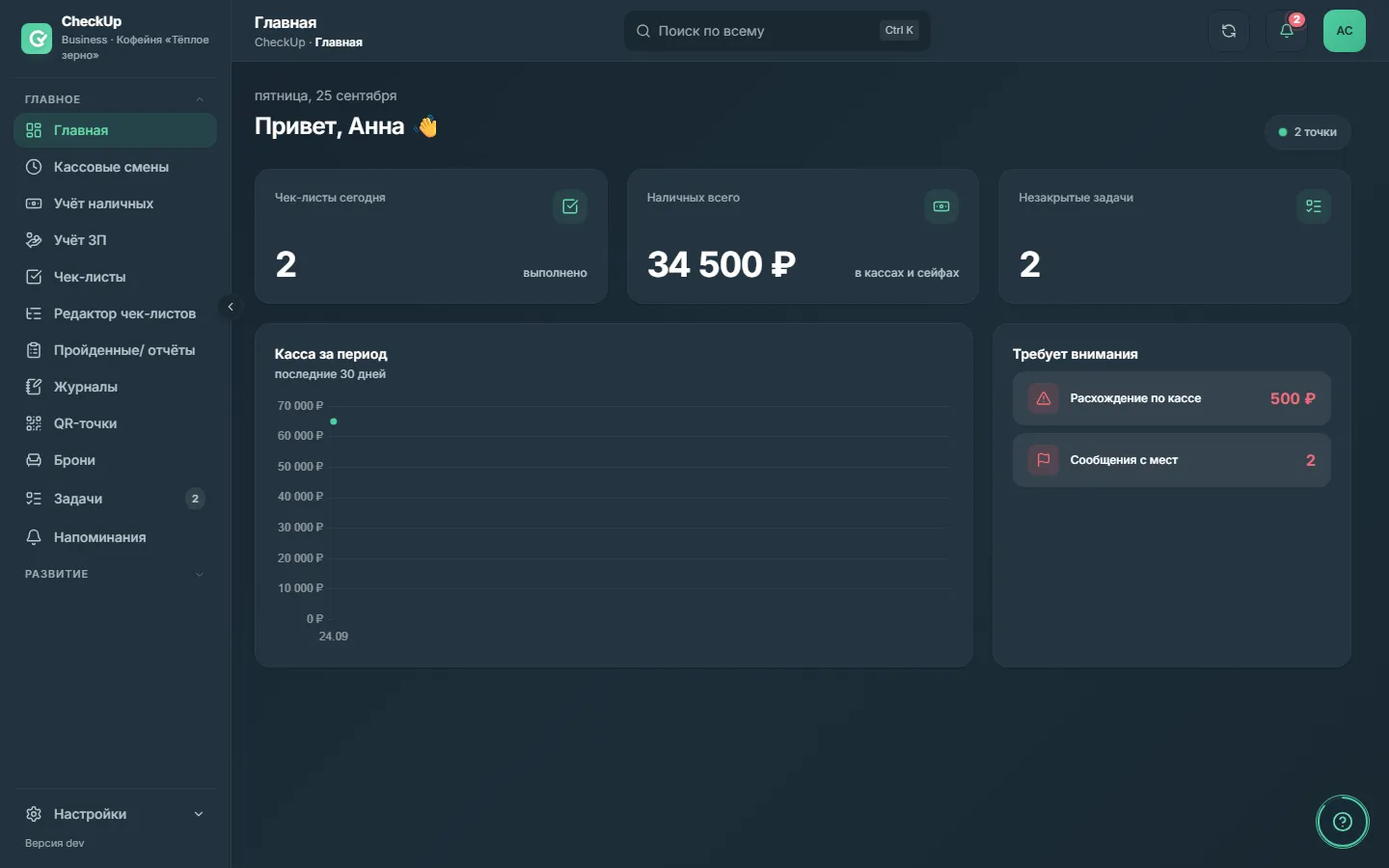Click the refresh data icon
Viewport: 1389px width, 868px height.
[x=1229, y=31]
